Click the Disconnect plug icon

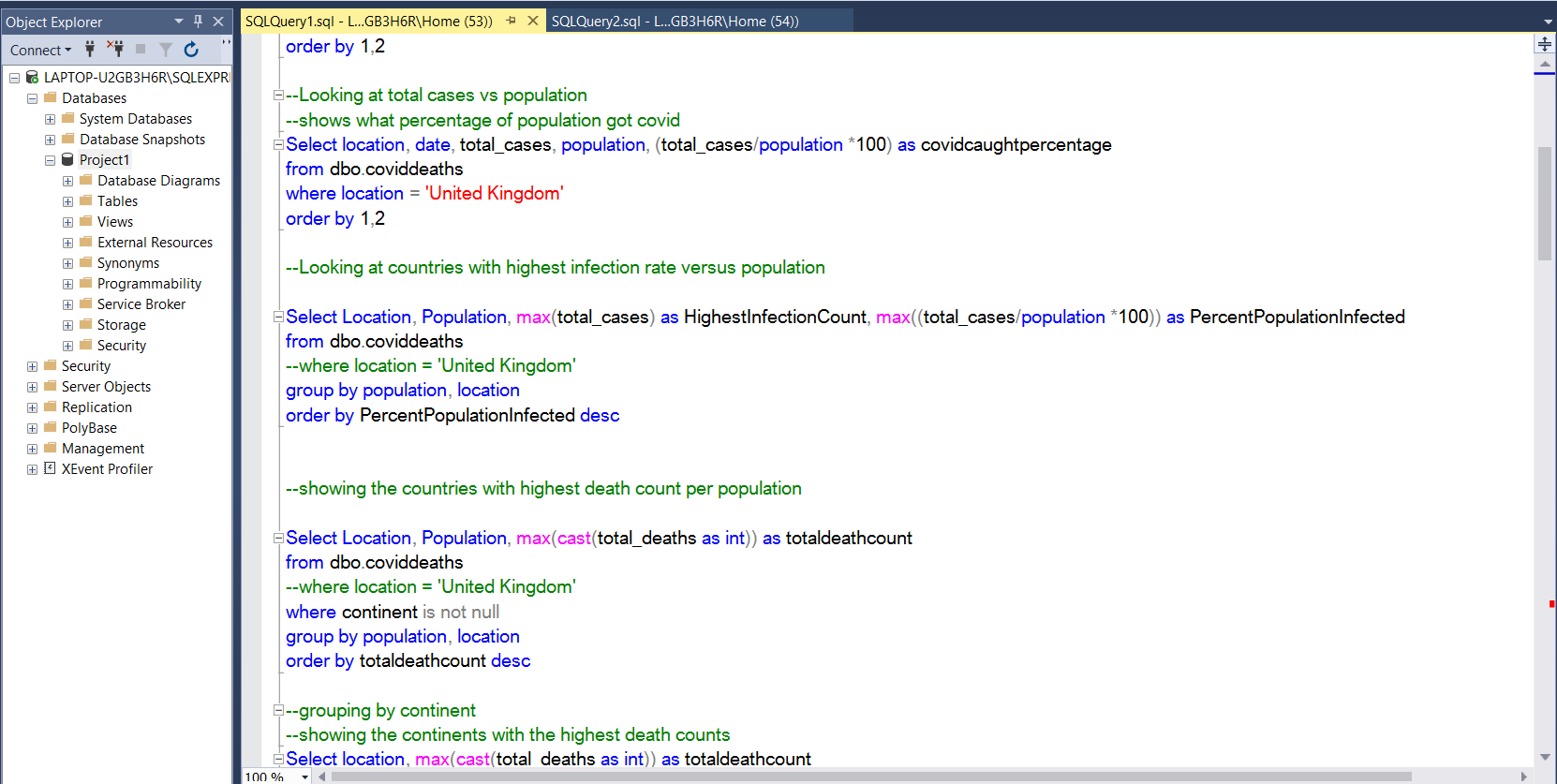click(115, 49)
